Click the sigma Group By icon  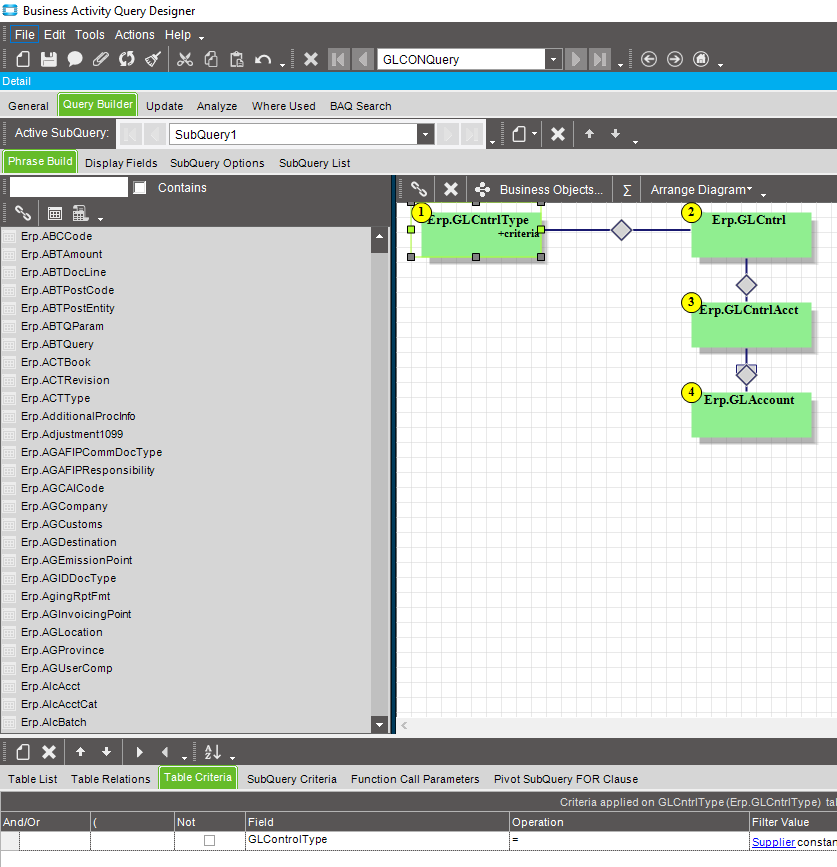click(x=627, y=189)
